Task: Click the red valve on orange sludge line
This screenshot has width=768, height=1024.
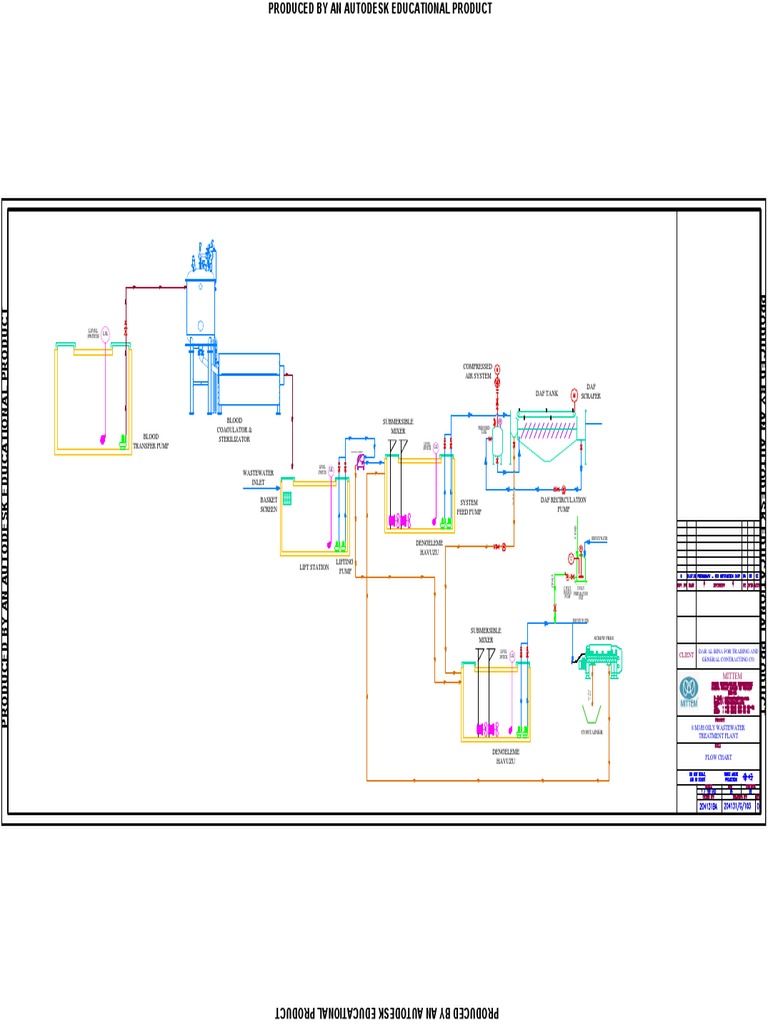Action: point(500,546)
